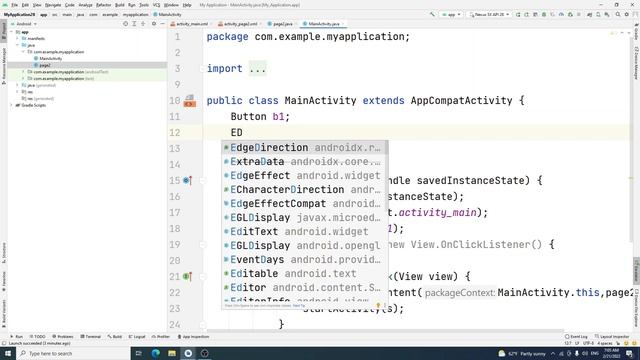This screenshot has height=360, width=640.
Task: Choose ExtraData suggestion in completion popup
Action: click(x=304, y=161)
